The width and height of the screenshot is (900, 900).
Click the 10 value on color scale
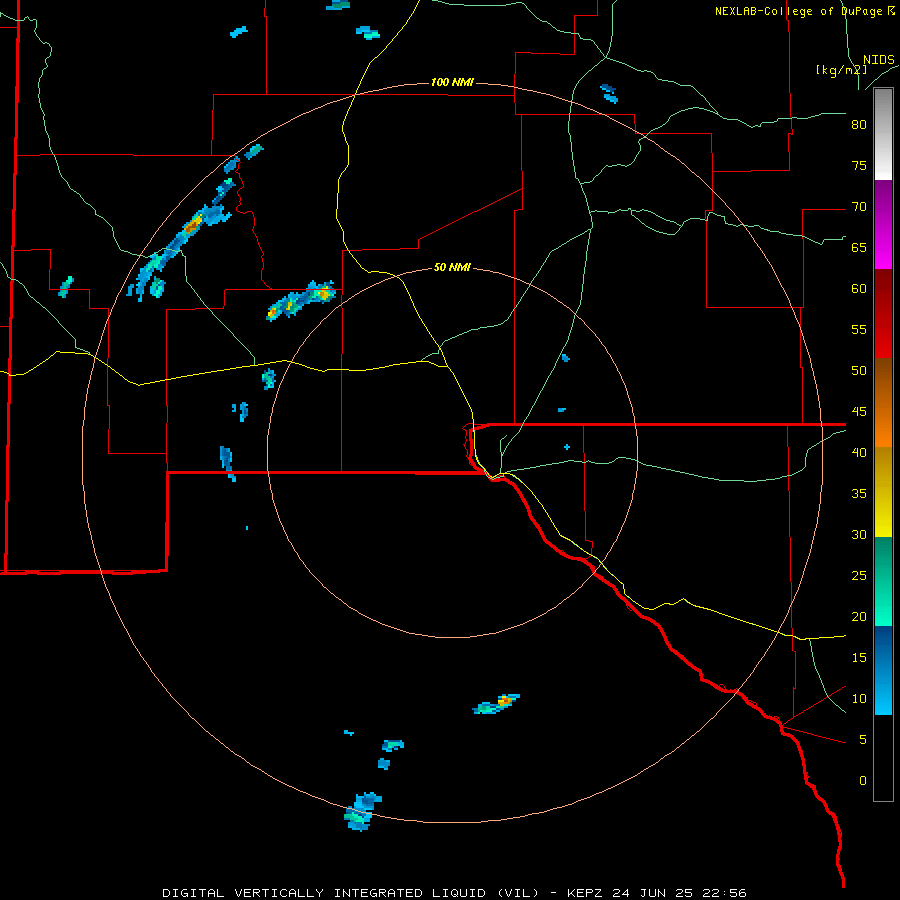coord(859,699)
